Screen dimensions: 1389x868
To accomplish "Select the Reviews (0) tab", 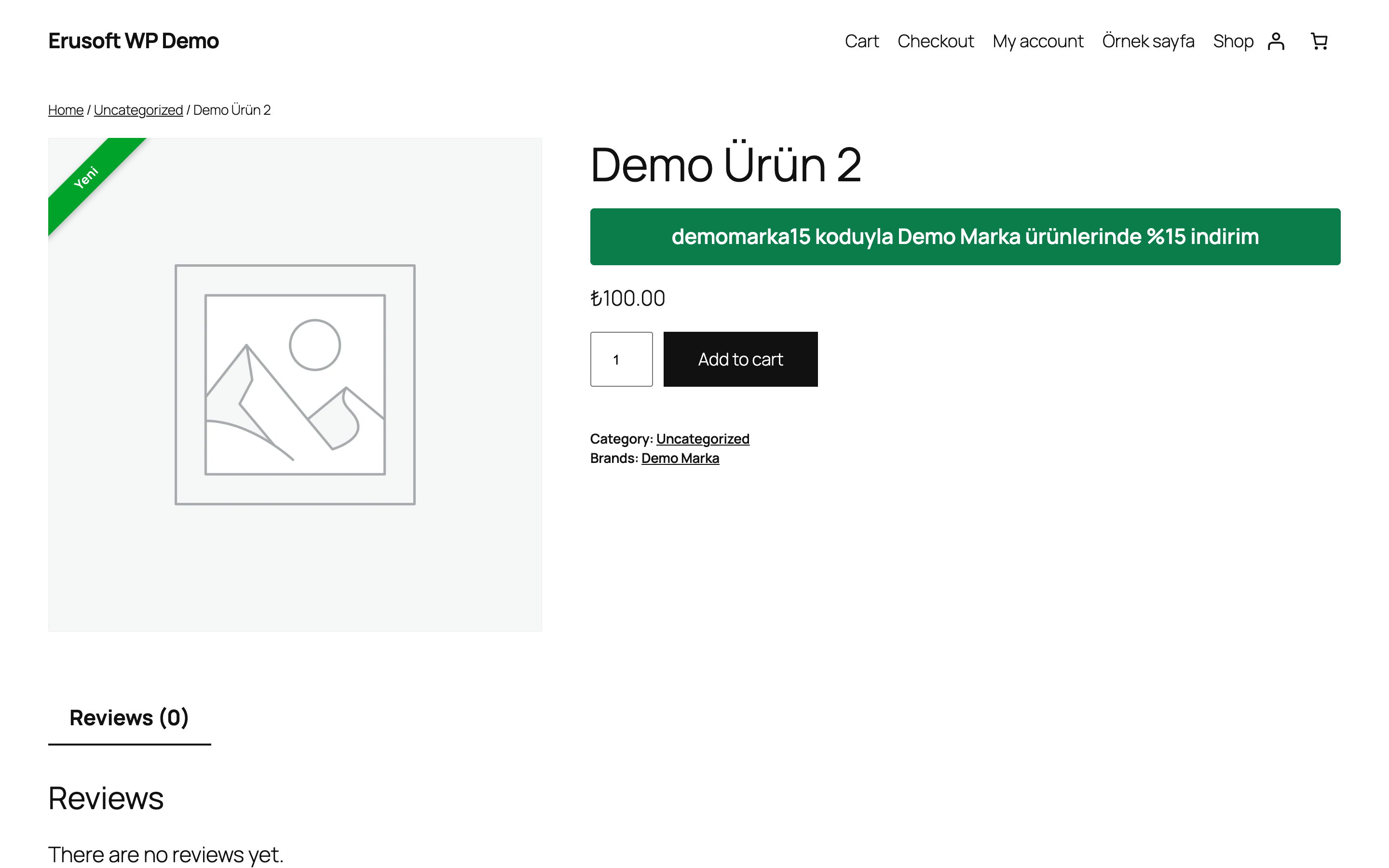I will tap(129, 718).
